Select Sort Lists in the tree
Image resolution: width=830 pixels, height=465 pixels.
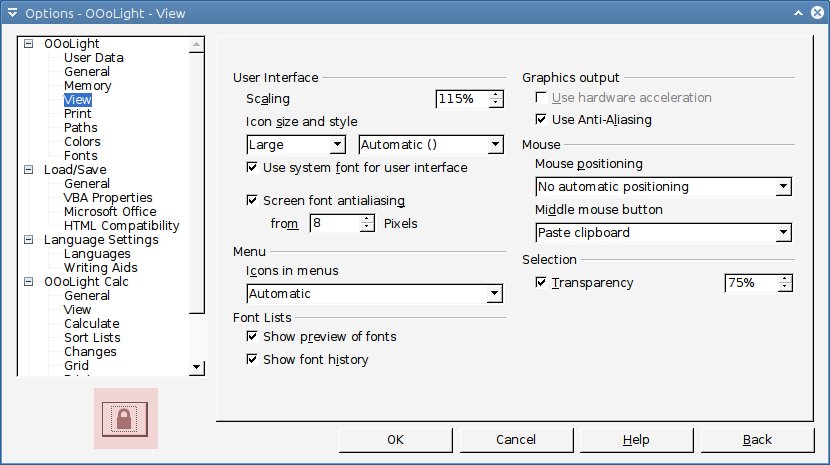[92, 337]
